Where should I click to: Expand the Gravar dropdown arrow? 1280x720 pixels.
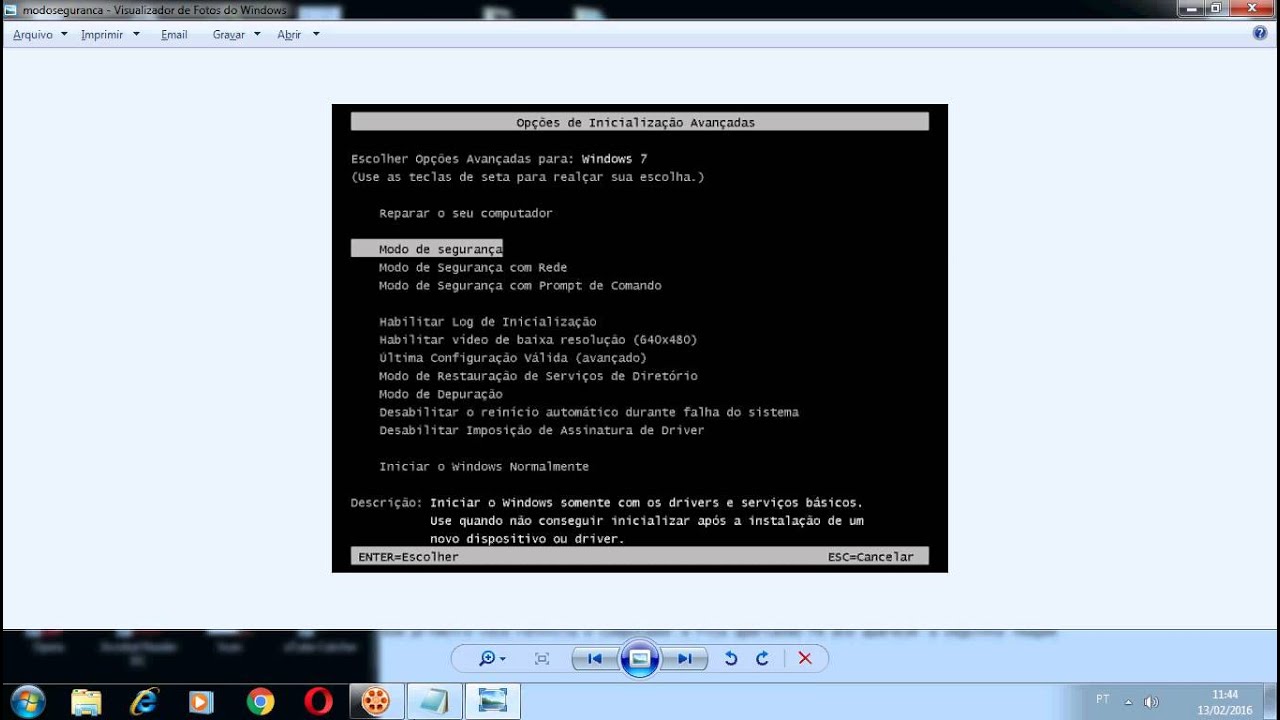point(257,34)
